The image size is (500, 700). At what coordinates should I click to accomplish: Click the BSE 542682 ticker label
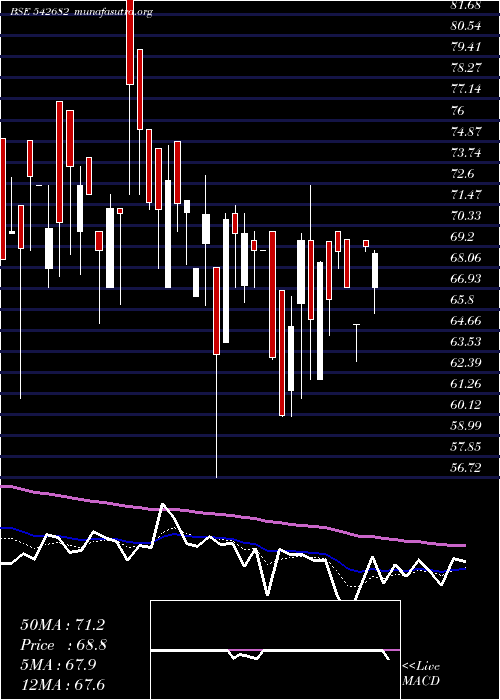pos(39,12)
